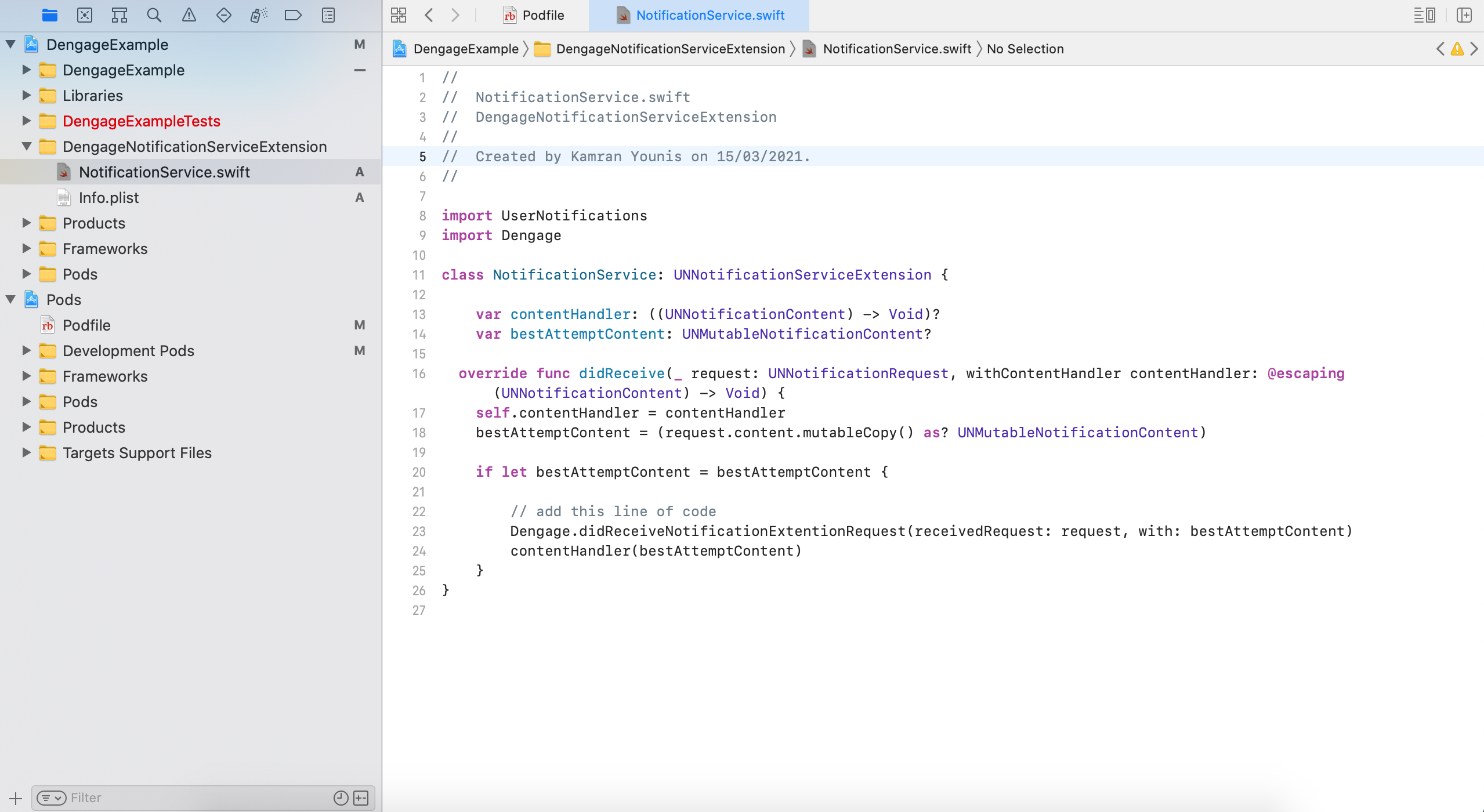This screenshot has height=812, width=1484.
Task: Open the Find navigator magnifier icon
Action: tap(154, 15)
